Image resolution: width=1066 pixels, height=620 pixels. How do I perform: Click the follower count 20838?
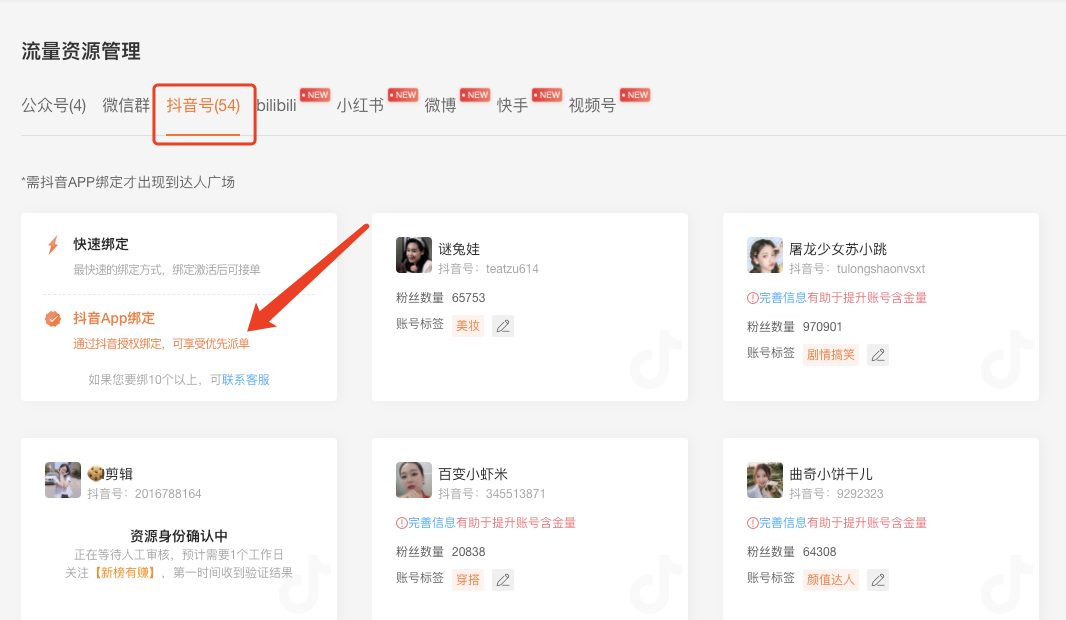(468, 552)
